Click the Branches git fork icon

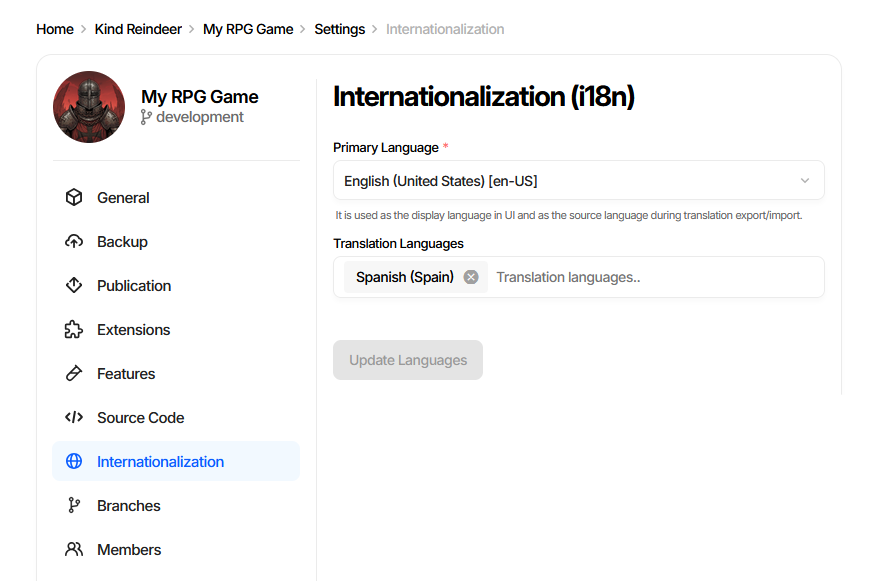[74, 505]
